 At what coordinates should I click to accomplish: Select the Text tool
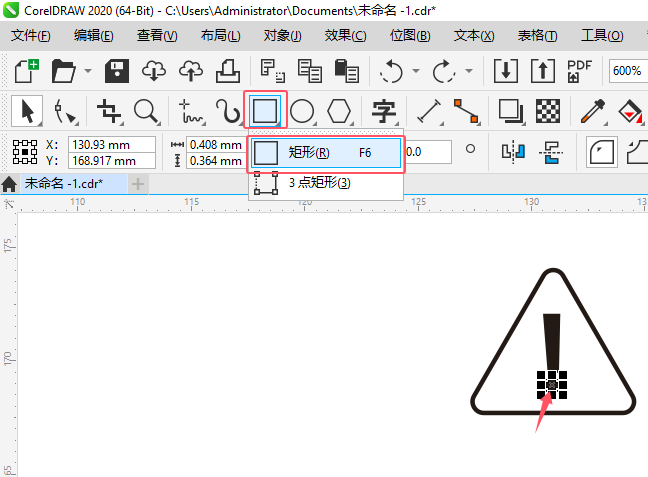click(384, 111)
